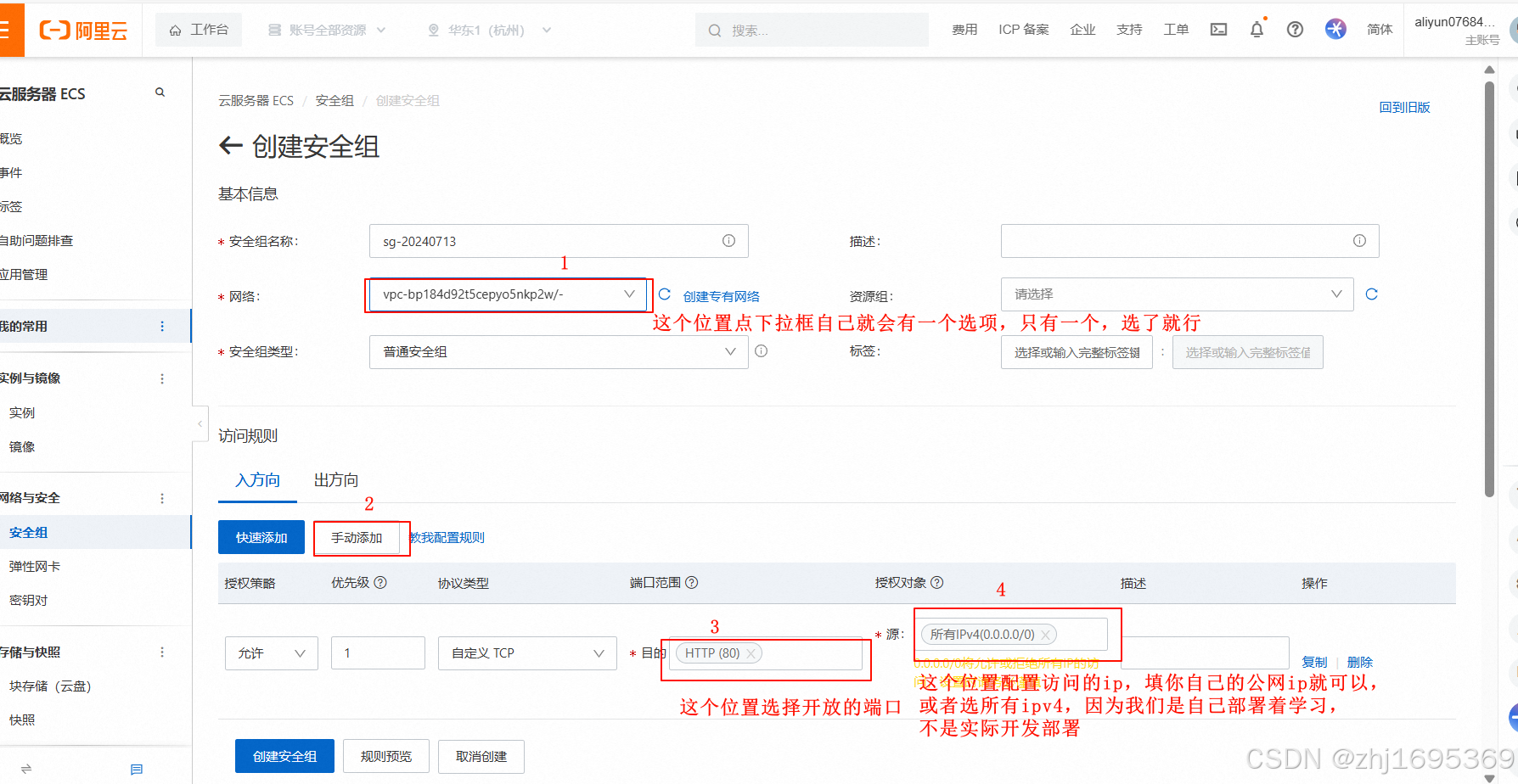The height and width of the screenshot is (784, 1518).
Task: Open options menu for 存储与快照
Action: (162, 652)
